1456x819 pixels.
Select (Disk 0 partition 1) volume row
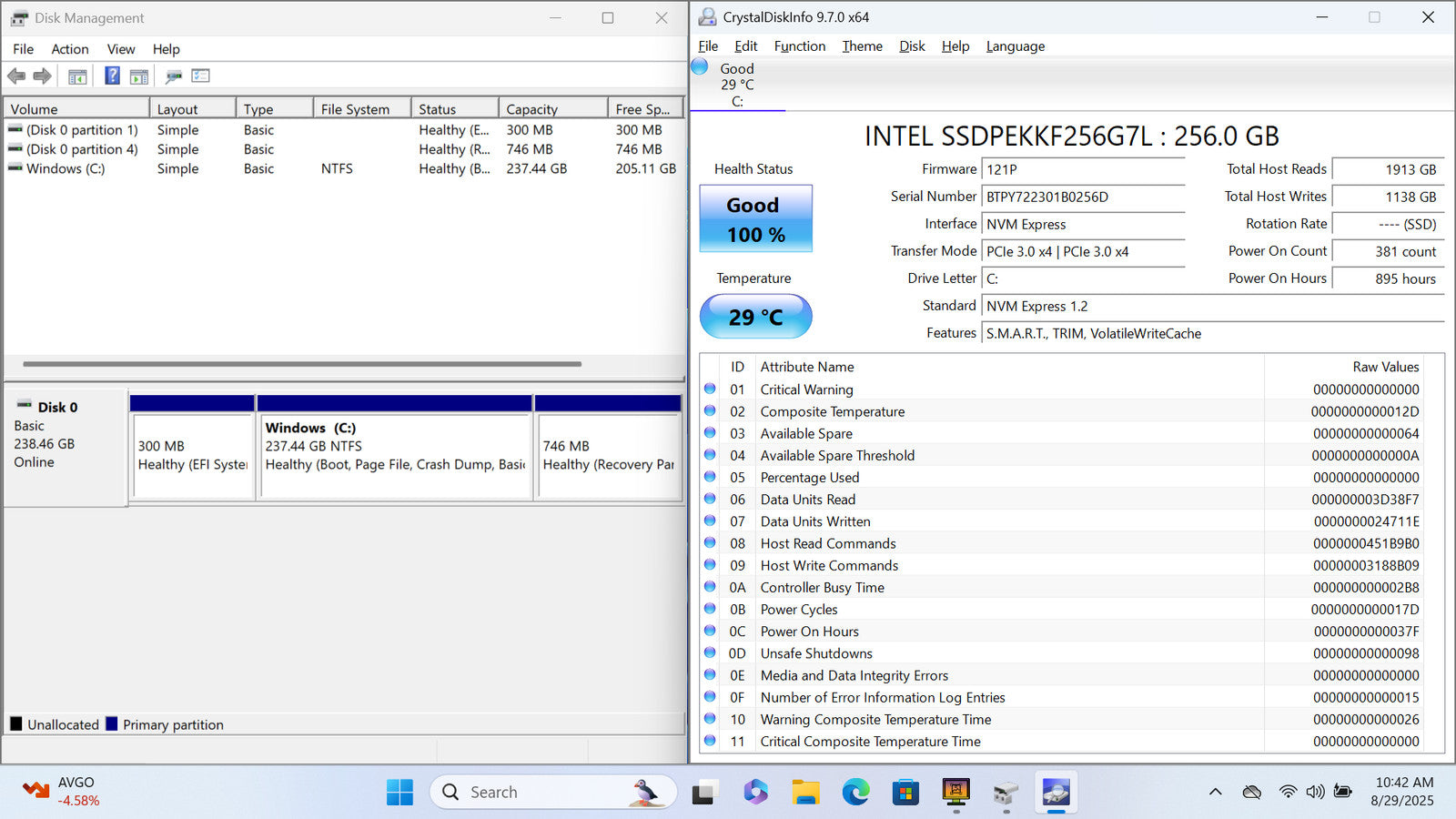(x=344, y=130)
